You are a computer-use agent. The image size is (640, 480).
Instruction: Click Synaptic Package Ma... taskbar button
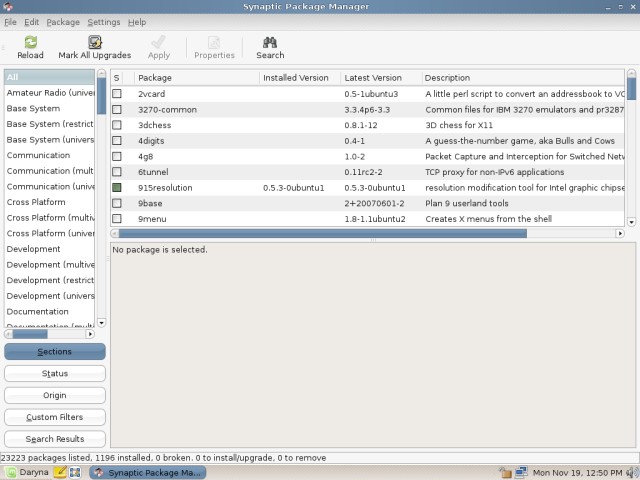[x=148, y=473]
